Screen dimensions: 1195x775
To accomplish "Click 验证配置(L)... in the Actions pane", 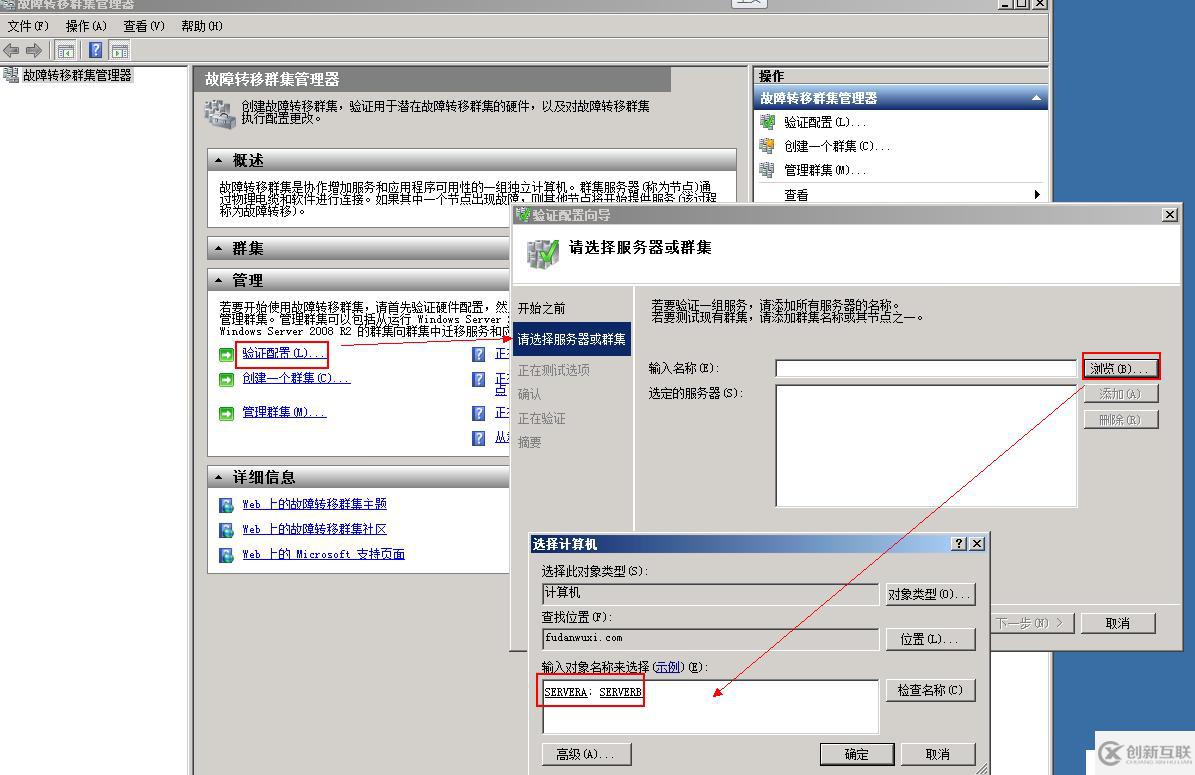I will 825,122.
